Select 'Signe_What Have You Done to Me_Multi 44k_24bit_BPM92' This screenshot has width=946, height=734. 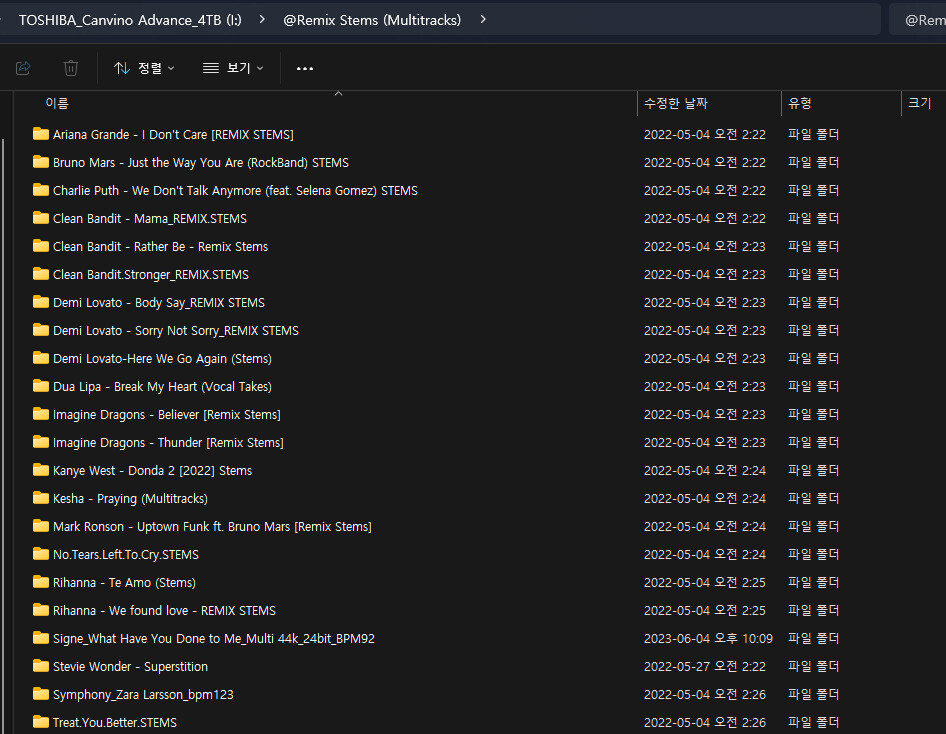[214, 639]
